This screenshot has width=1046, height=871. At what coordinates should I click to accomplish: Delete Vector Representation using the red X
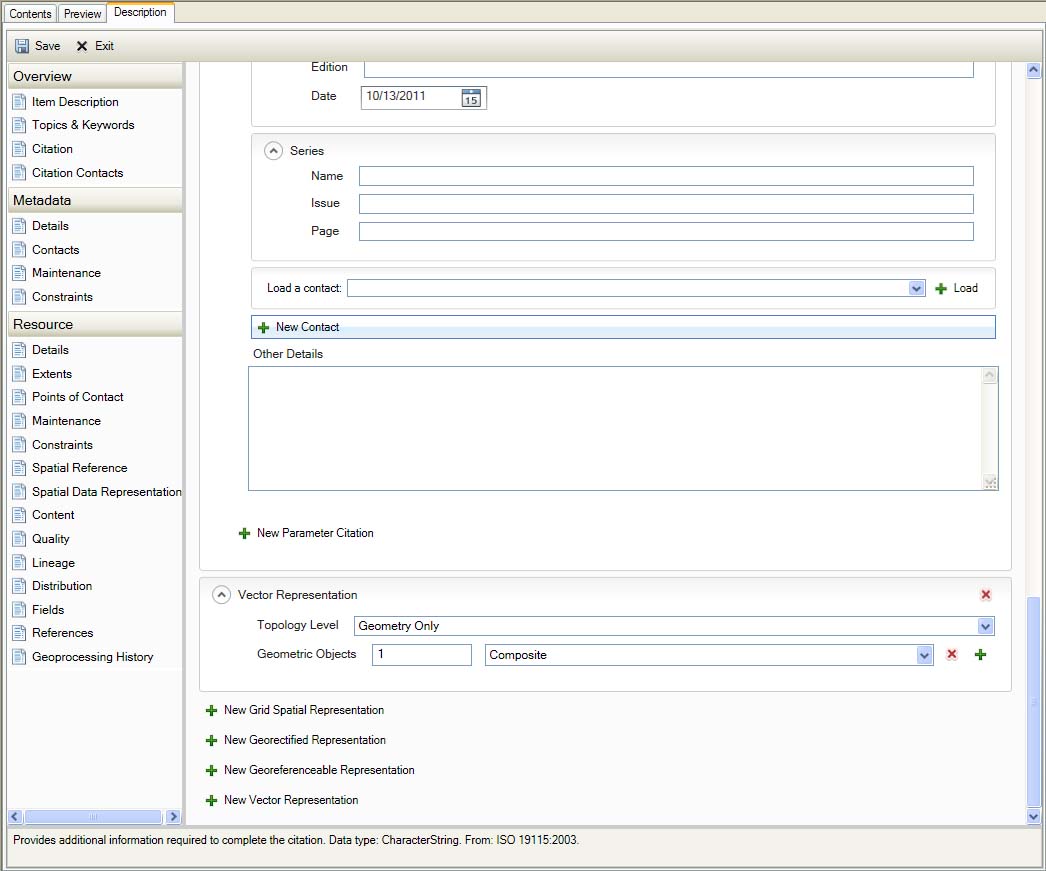click(986, 594)
